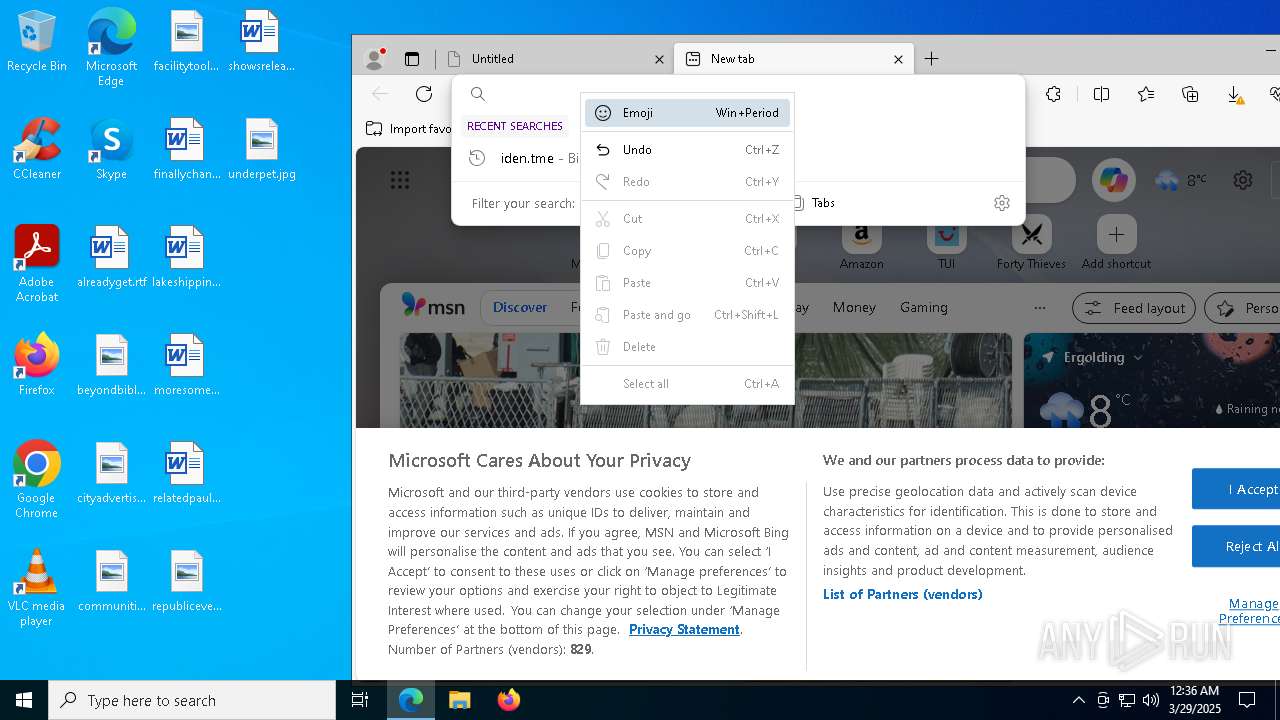
Task: Open the MSN app launcher grid
Action: (x=400, y=180)
